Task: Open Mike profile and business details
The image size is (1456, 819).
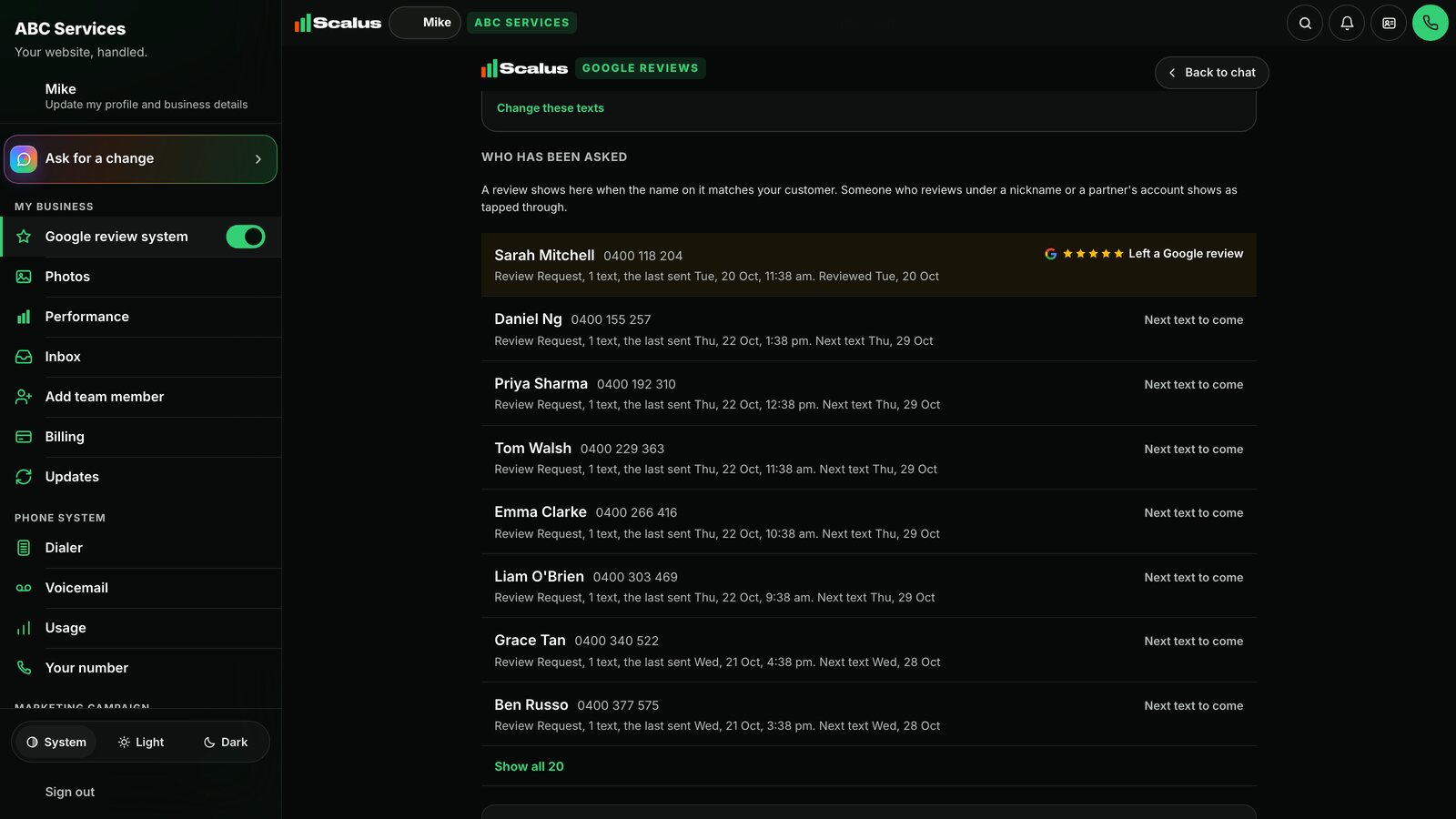Action: coord(140,96)
